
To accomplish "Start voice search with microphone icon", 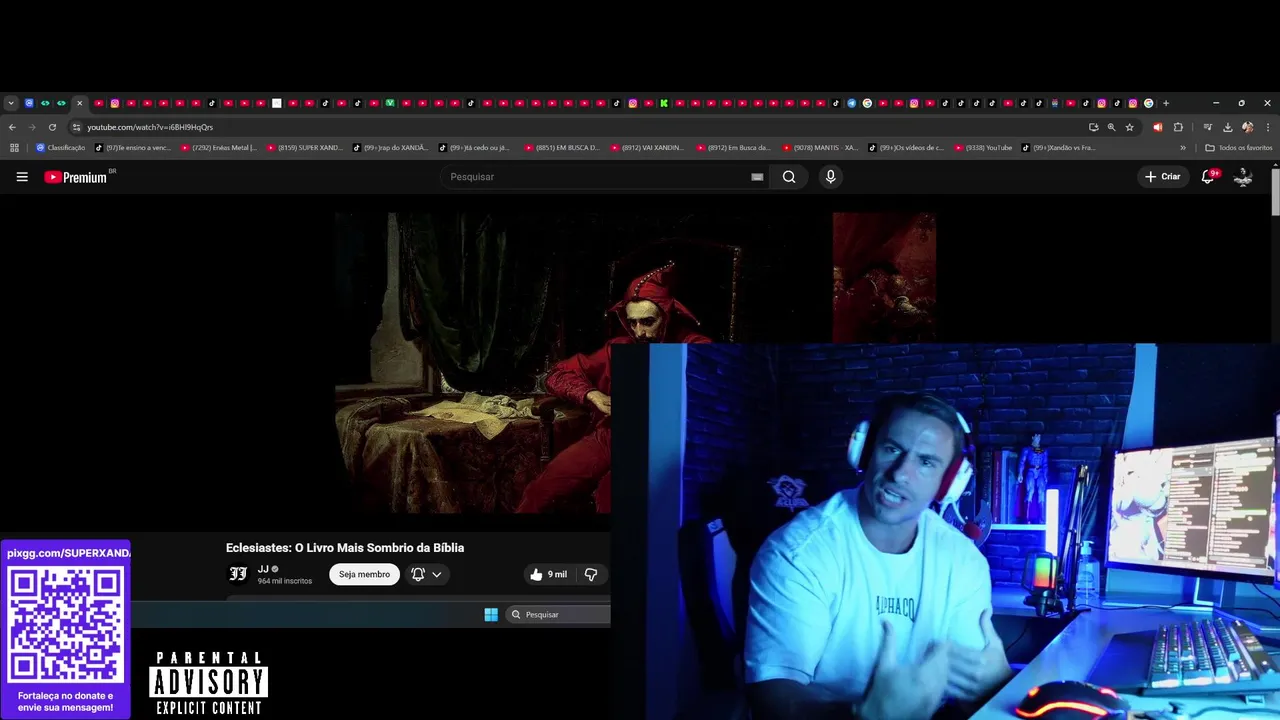I will (830, 177).
